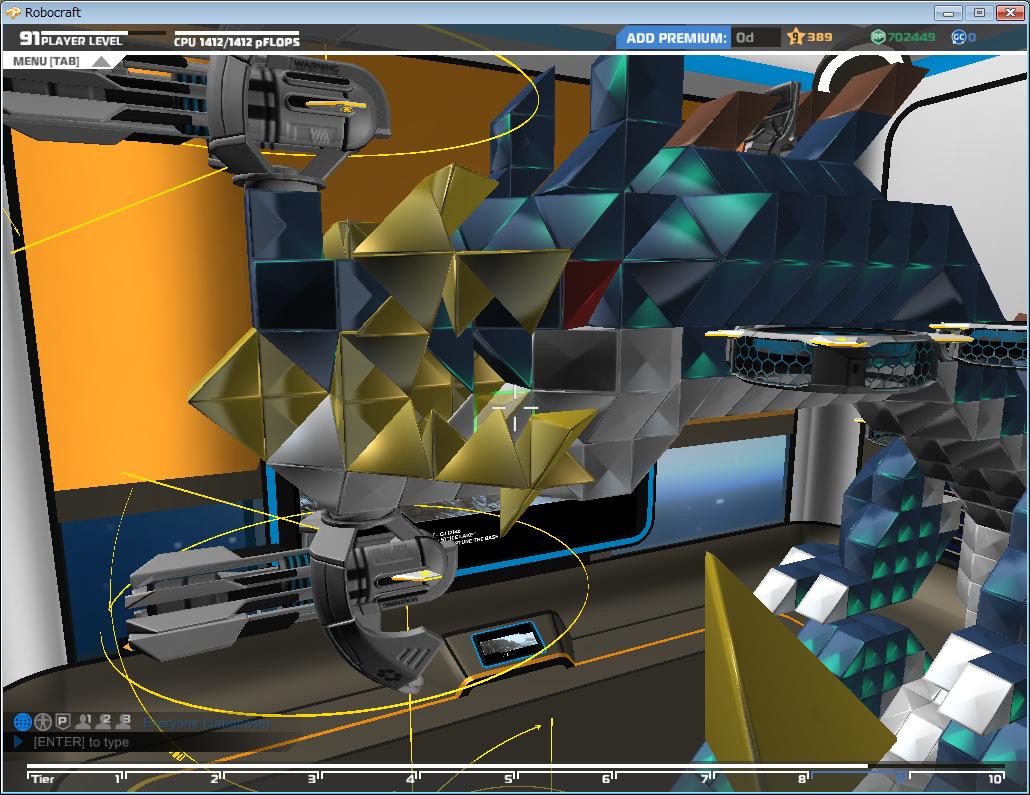Click the RP balance 702449

tap(911, 37)
